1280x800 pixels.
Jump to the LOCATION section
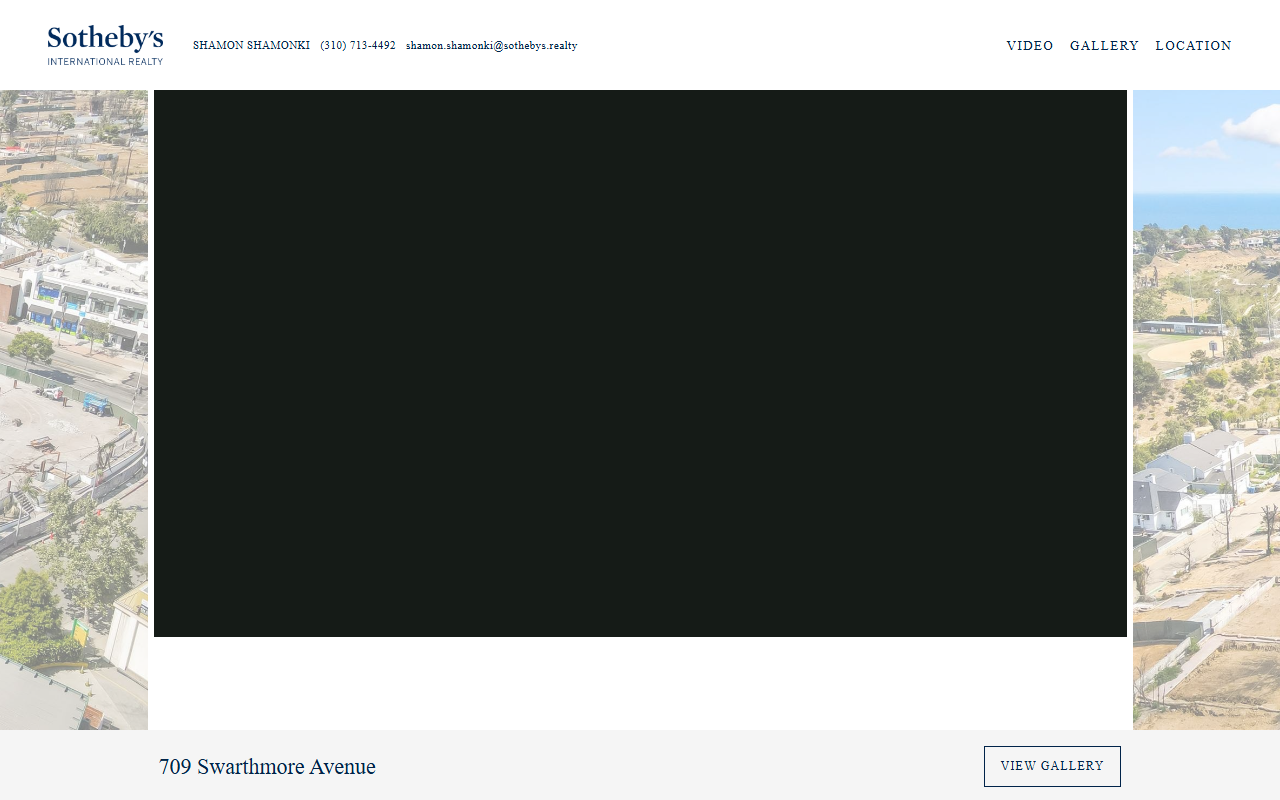(x=1193, y=46)
